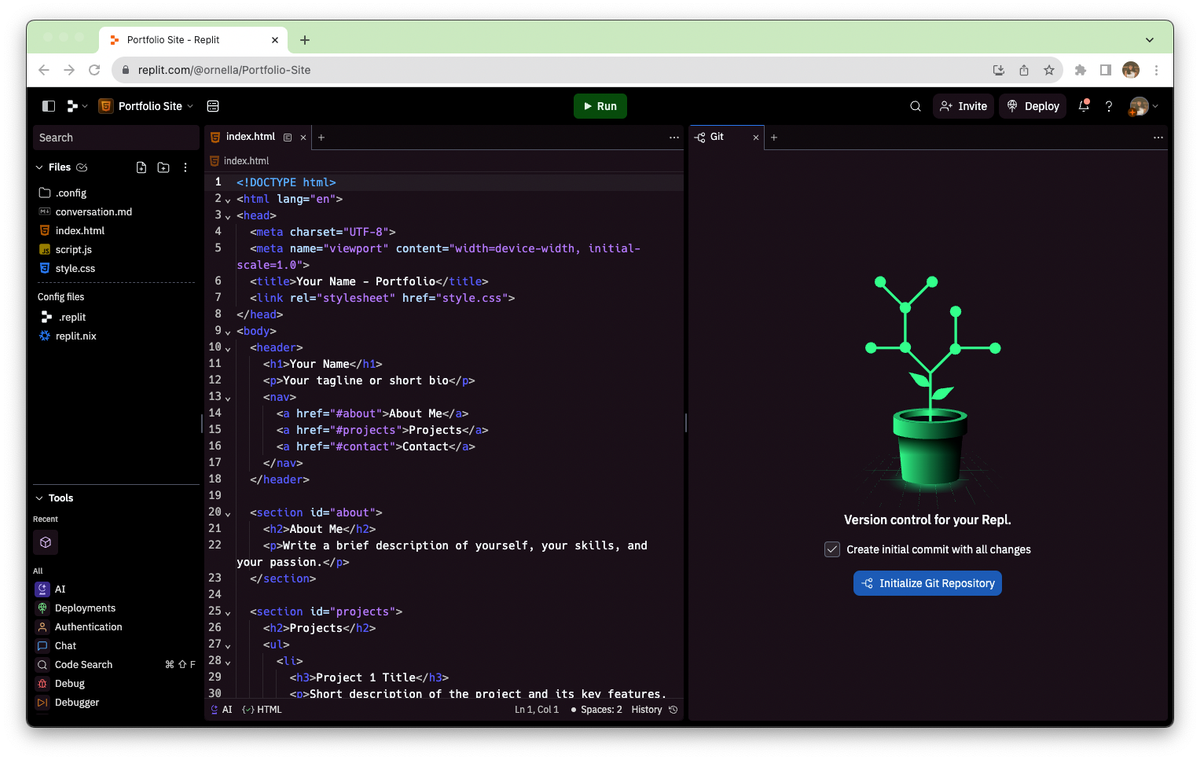Click inside the file Search field

click(x=115, y=137)
